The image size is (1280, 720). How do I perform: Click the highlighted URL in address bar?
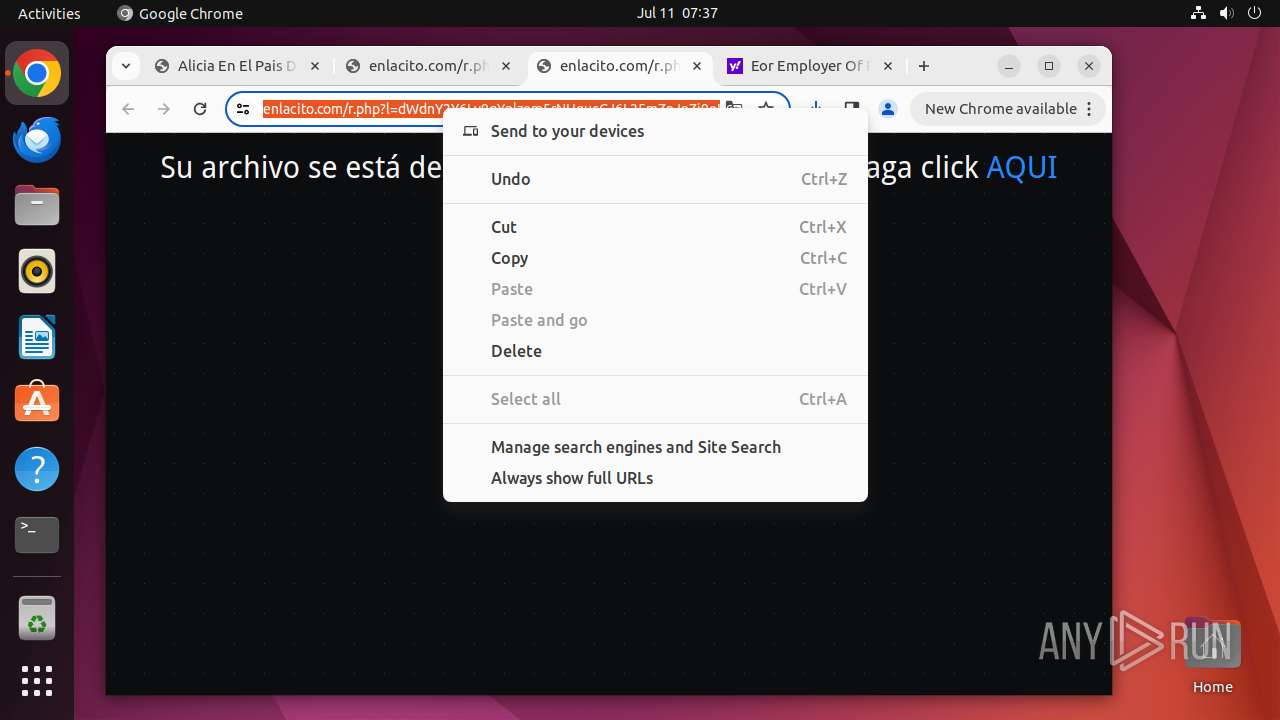point(491,109)
